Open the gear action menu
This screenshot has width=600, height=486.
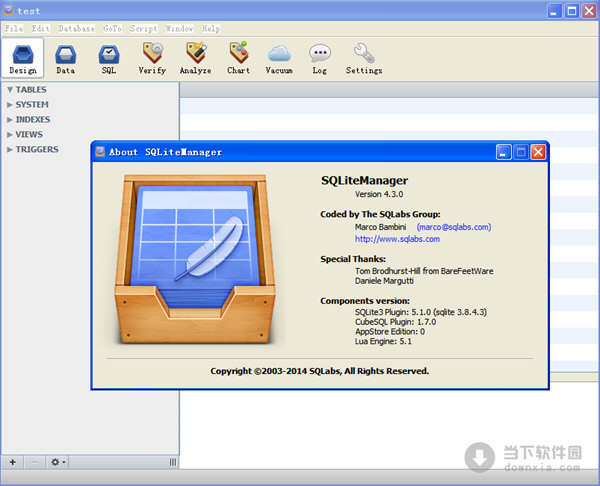[58, 462]
